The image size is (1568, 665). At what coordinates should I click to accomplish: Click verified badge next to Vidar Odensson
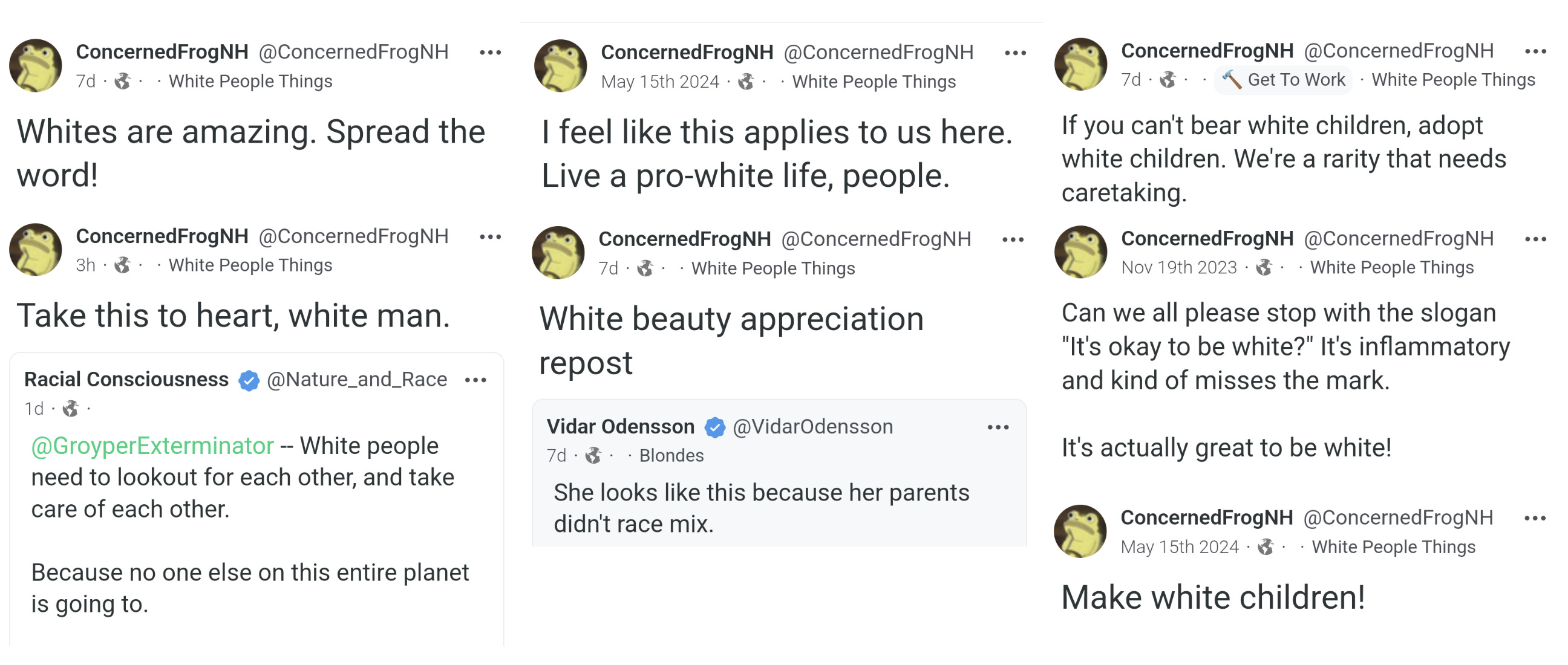pos(714,428)
